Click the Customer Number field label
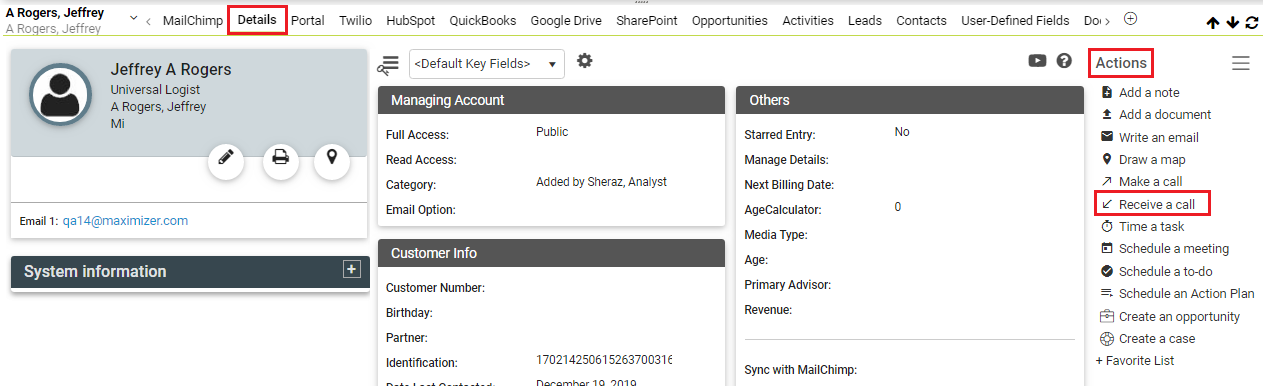 point(435,288)
